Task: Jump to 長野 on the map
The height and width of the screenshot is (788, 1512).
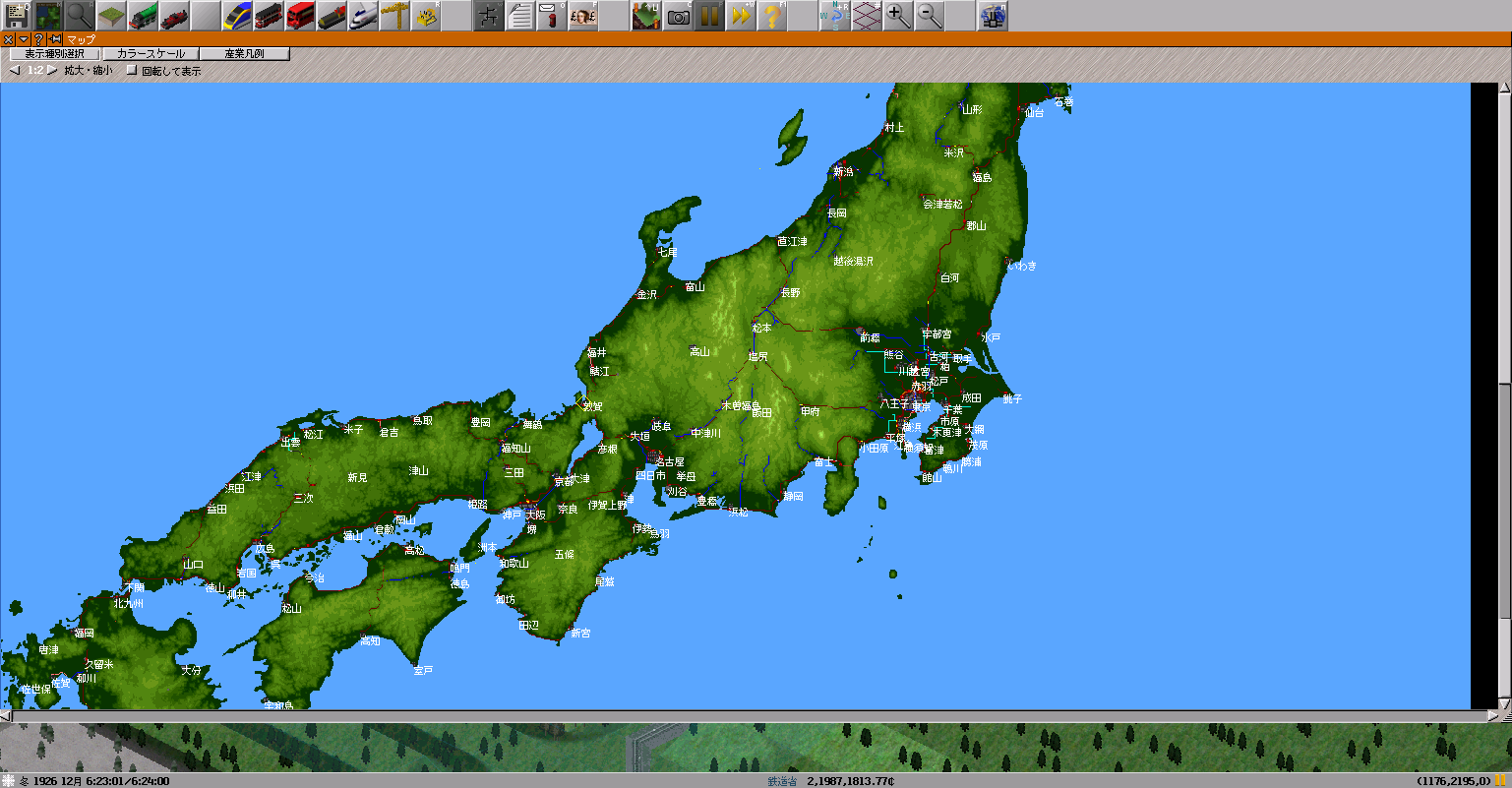Action: [790, 292]
